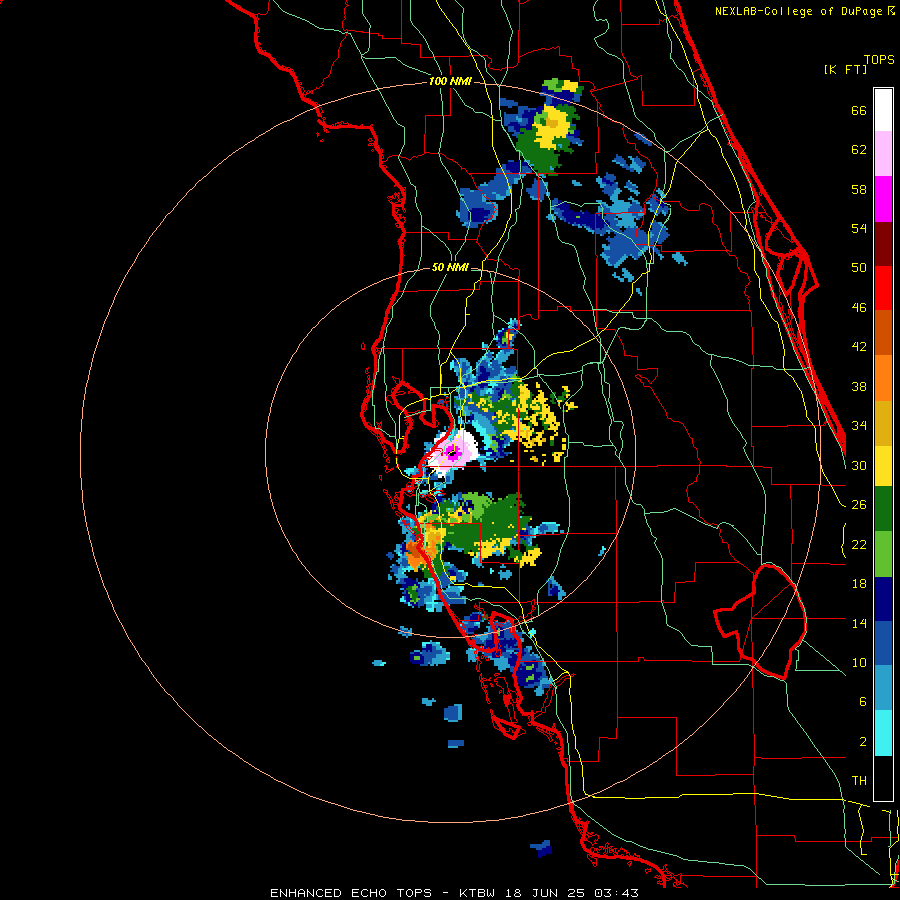Click the cyan 2 kft legend swatch
This screenshot has width=900, height=900.
[883, 733]
